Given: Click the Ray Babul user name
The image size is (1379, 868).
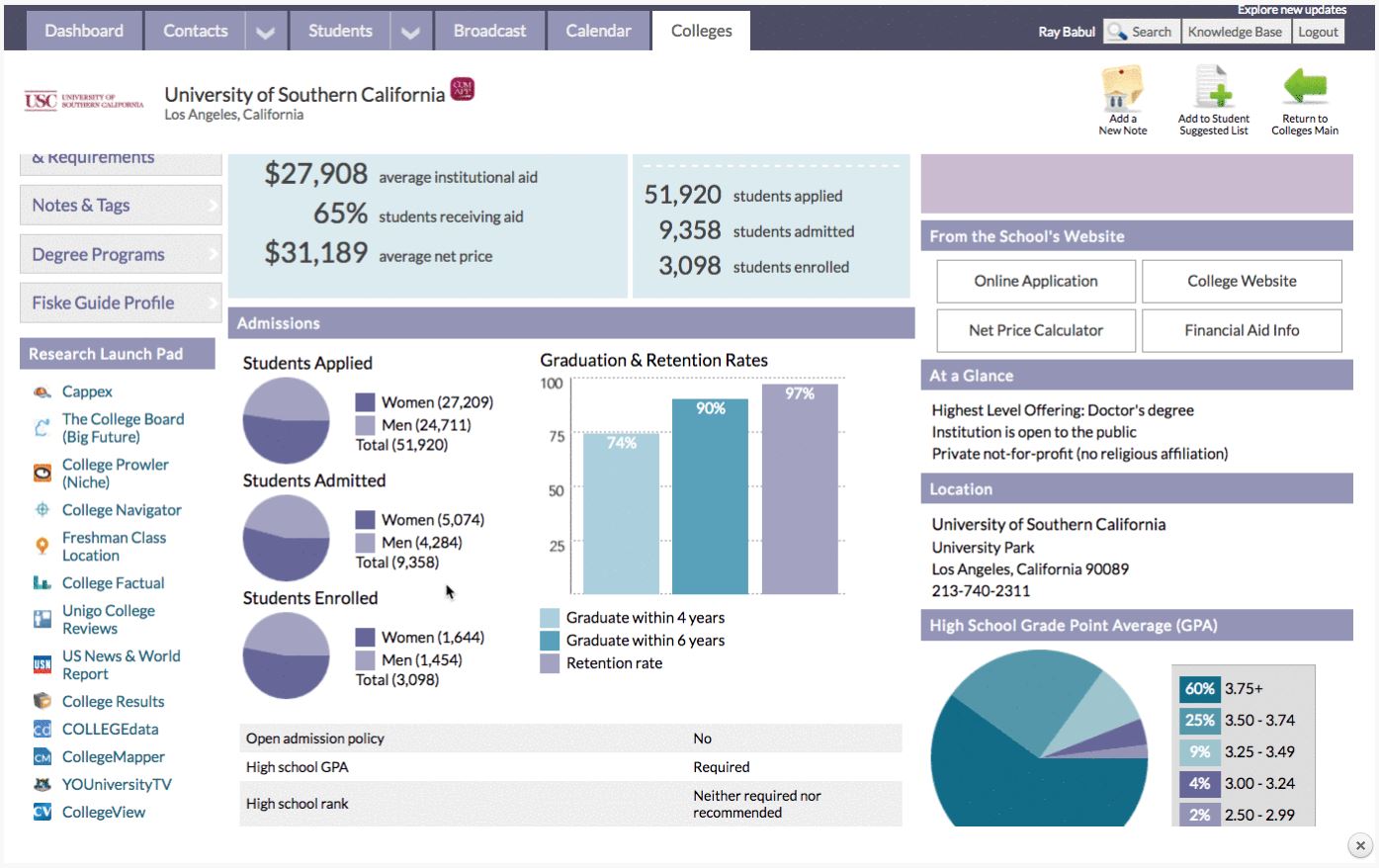Looking at the screenshot, I should [x=1067, y=32].
